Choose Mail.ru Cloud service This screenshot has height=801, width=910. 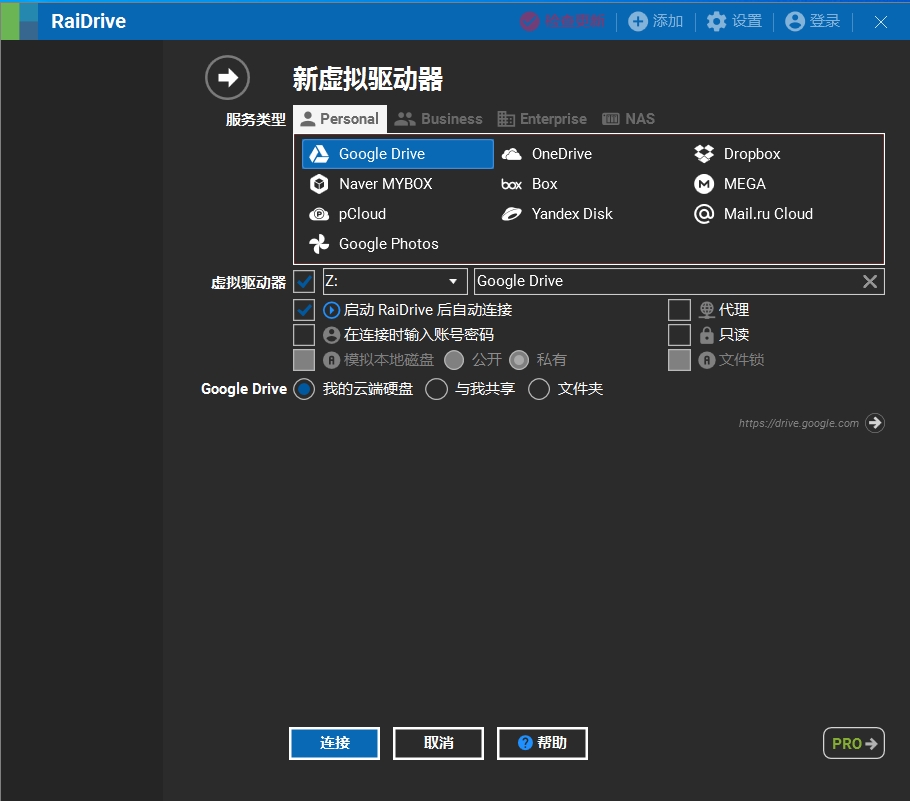click(753, 214)
